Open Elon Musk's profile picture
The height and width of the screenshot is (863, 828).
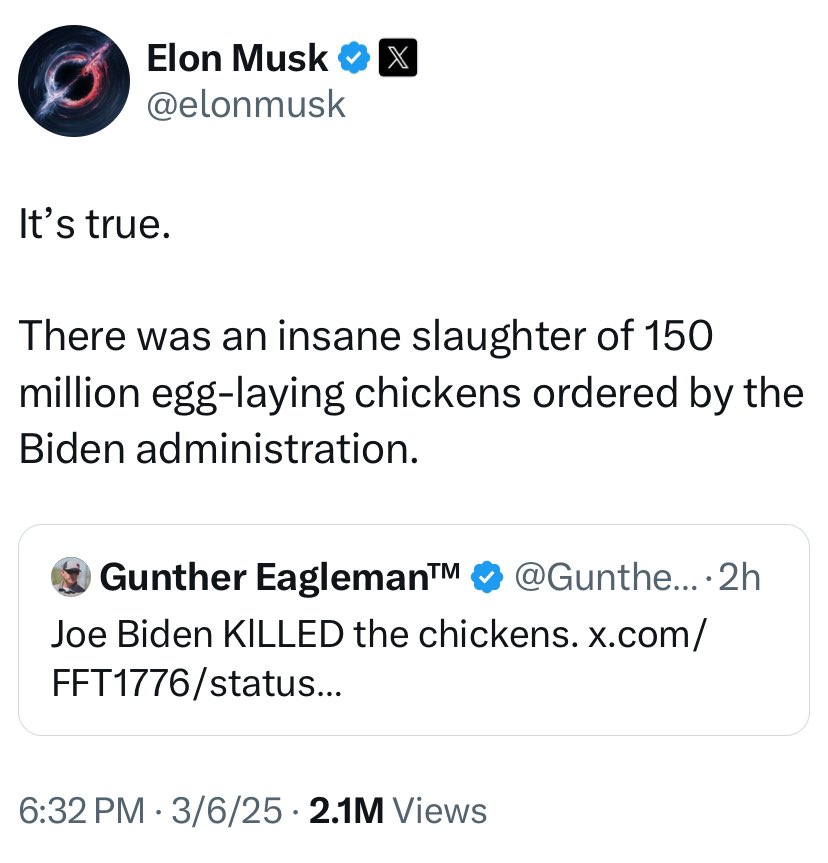tap(76, 82)
